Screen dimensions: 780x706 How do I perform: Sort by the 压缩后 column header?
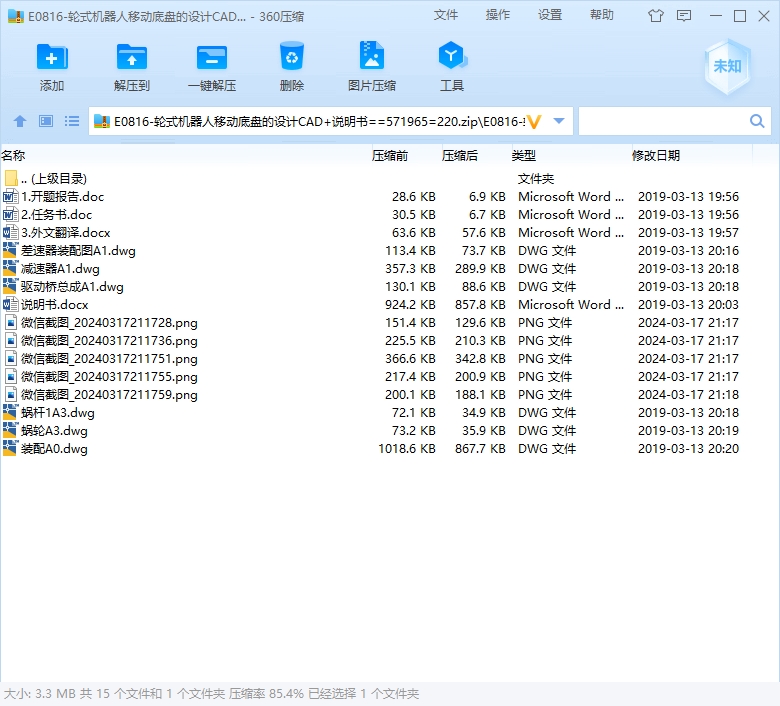click(x=460, y=156)
